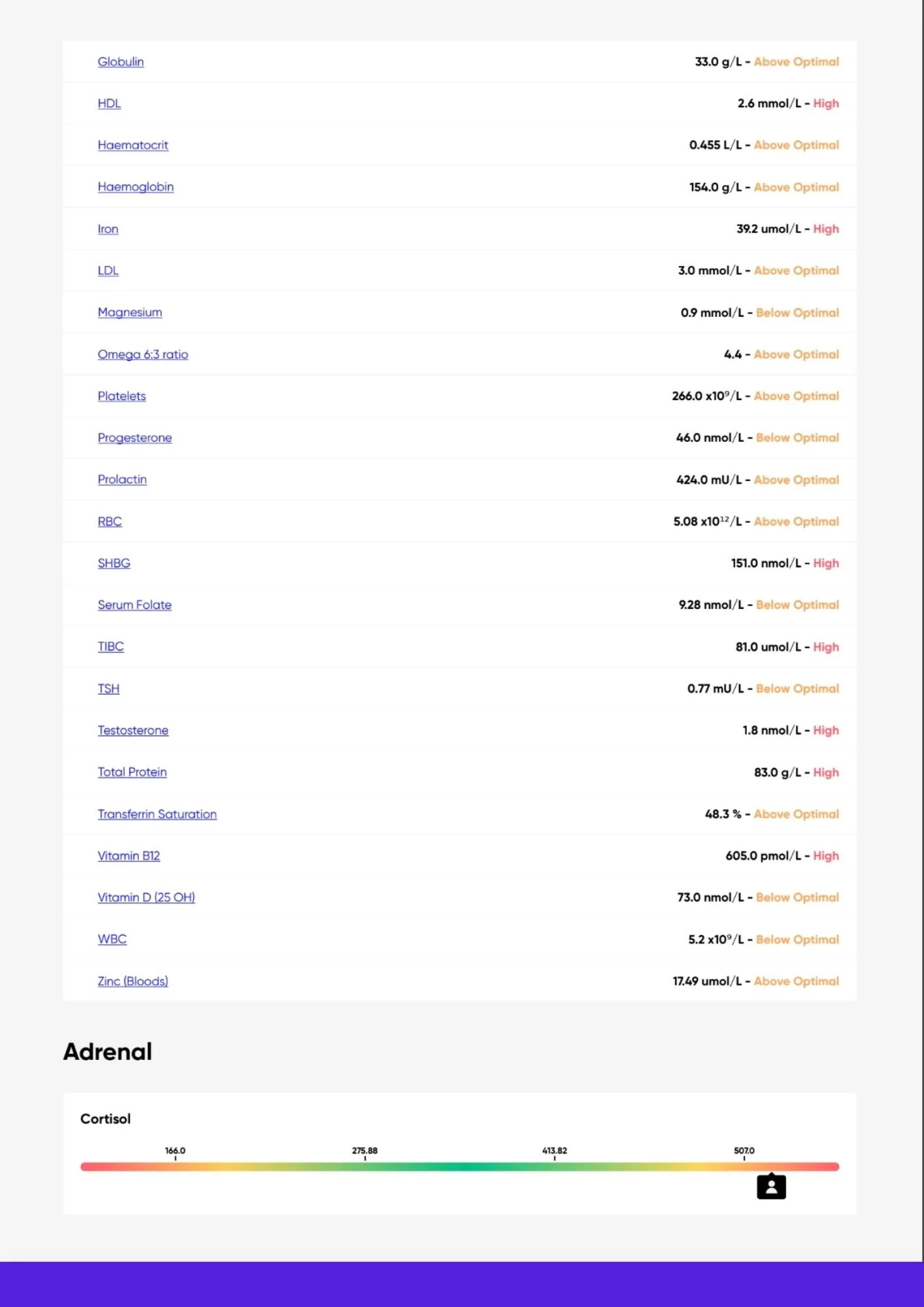Viewport: 924px width, 1307px height.
Task: Click the Transferrin Saturation link
Action: click(x=157, y=814)
